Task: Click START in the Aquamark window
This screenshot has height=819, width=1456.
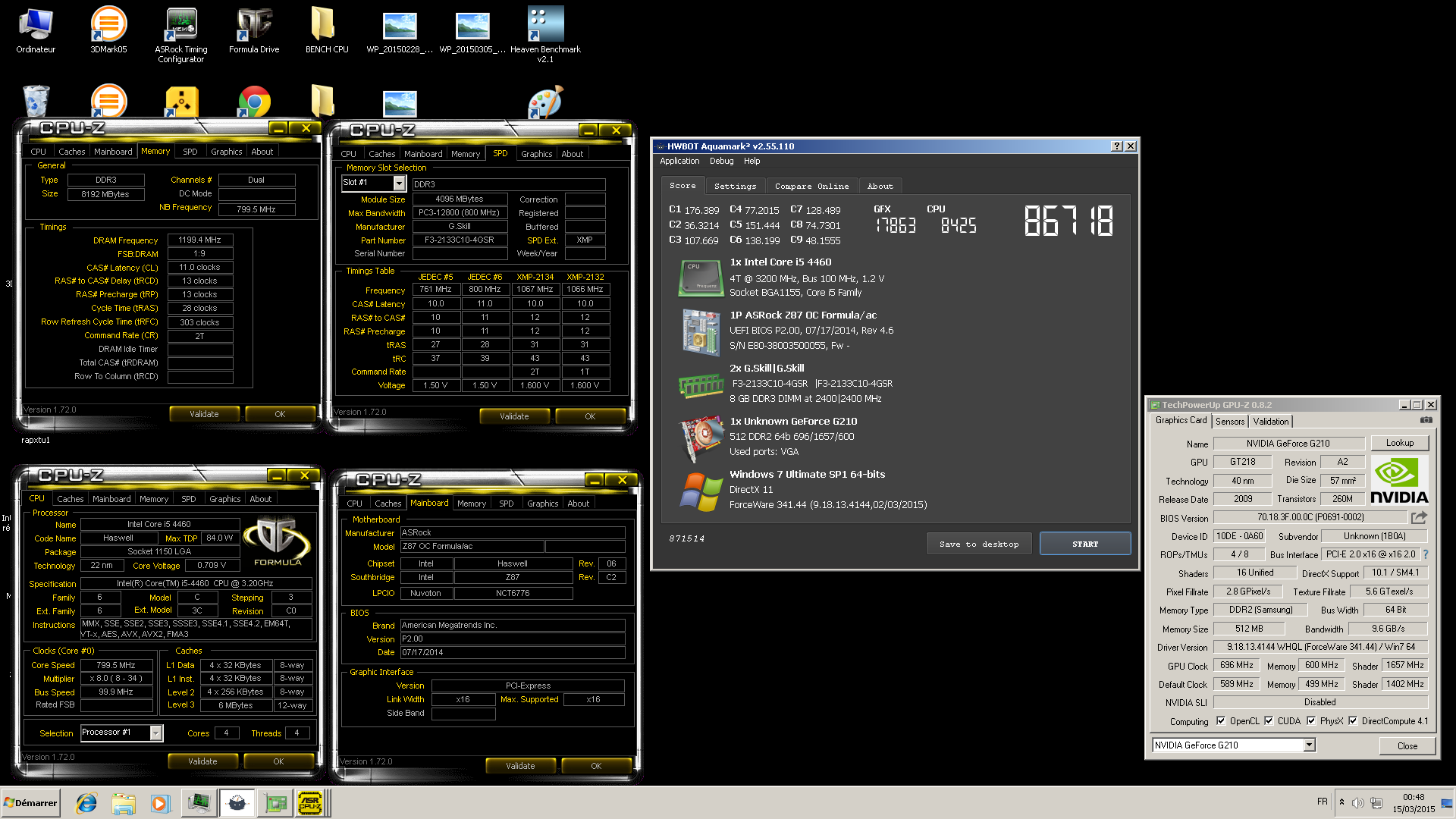Action: pos(1085,544)
